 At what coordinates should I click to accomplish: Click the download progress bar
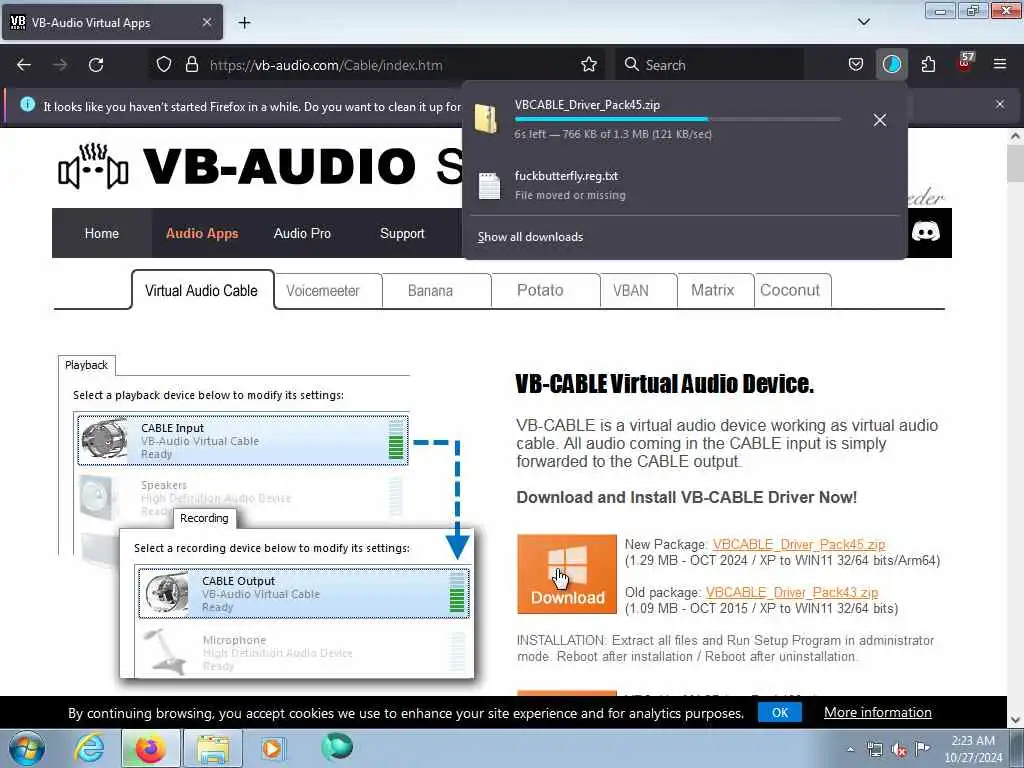[x=677, y=119]
